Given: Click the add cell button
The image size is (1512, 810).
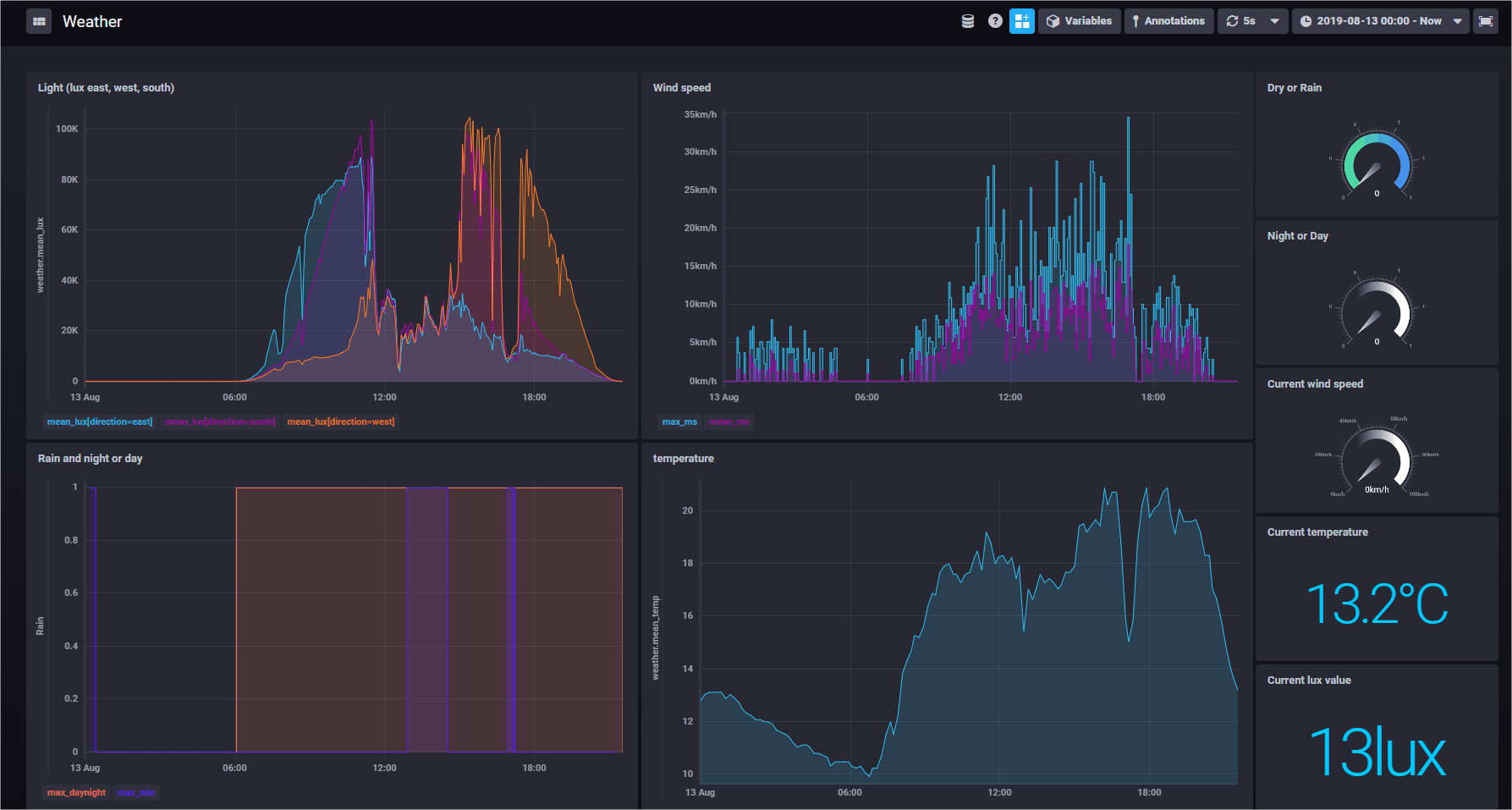Looking at the screenshot, I should [x=1022, y=21].
